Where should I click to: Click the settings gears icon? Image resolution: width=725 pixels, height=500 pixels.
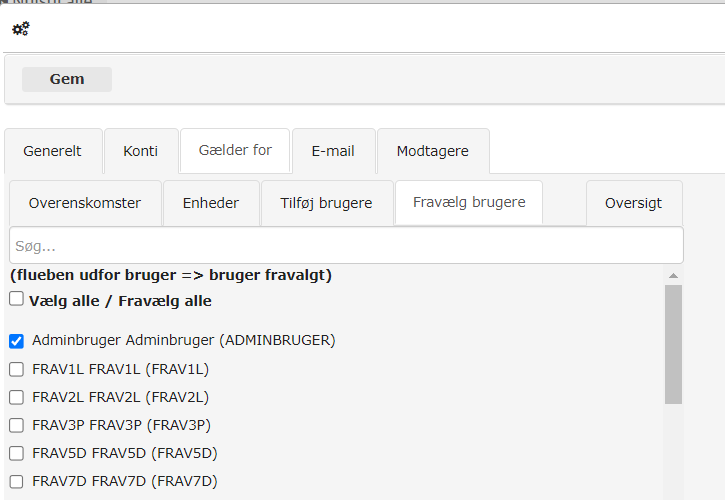point(20,29)
